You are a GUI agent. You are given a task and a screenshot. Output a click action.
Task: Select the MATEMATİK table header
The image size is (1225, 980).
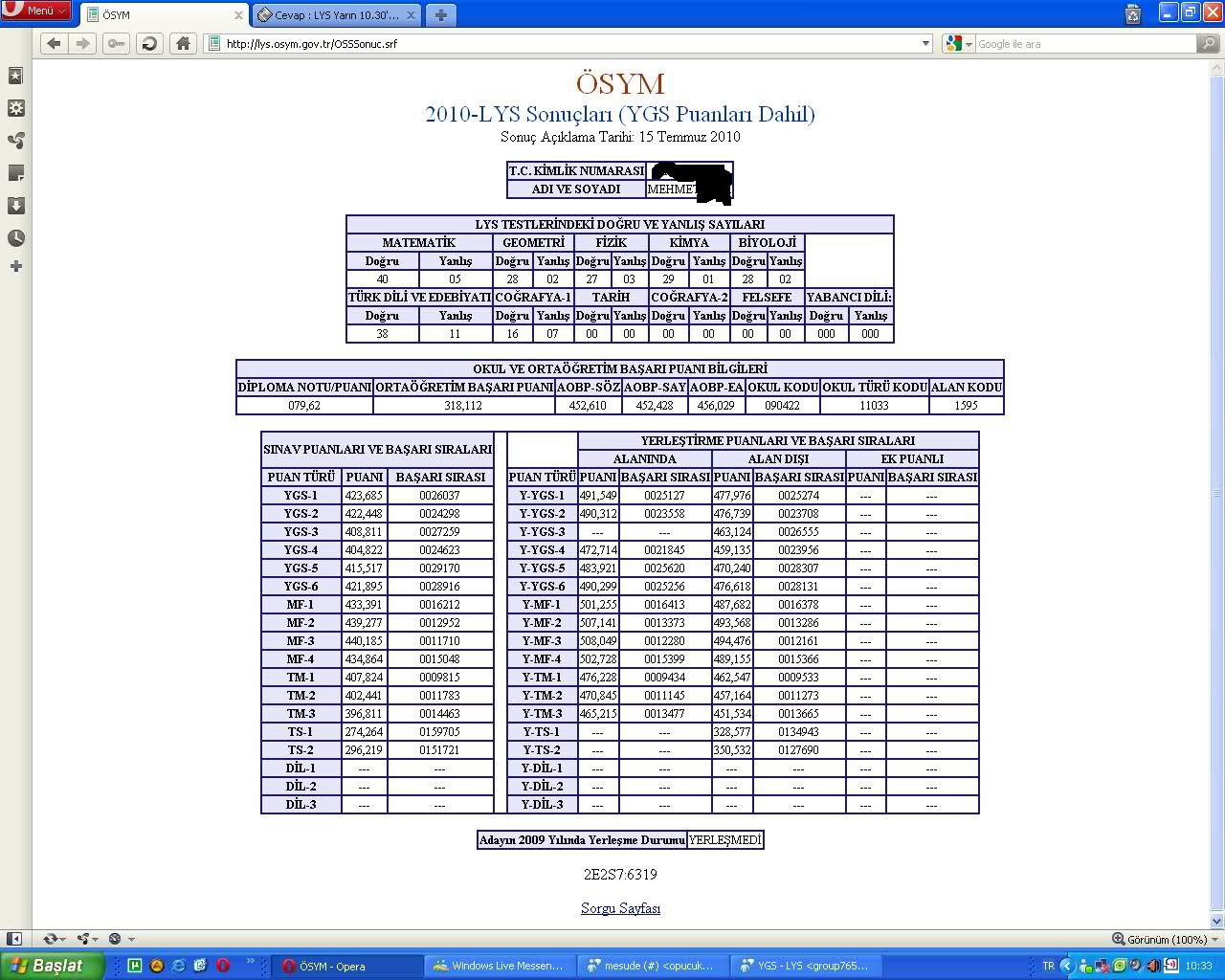(x=419, y=242)
